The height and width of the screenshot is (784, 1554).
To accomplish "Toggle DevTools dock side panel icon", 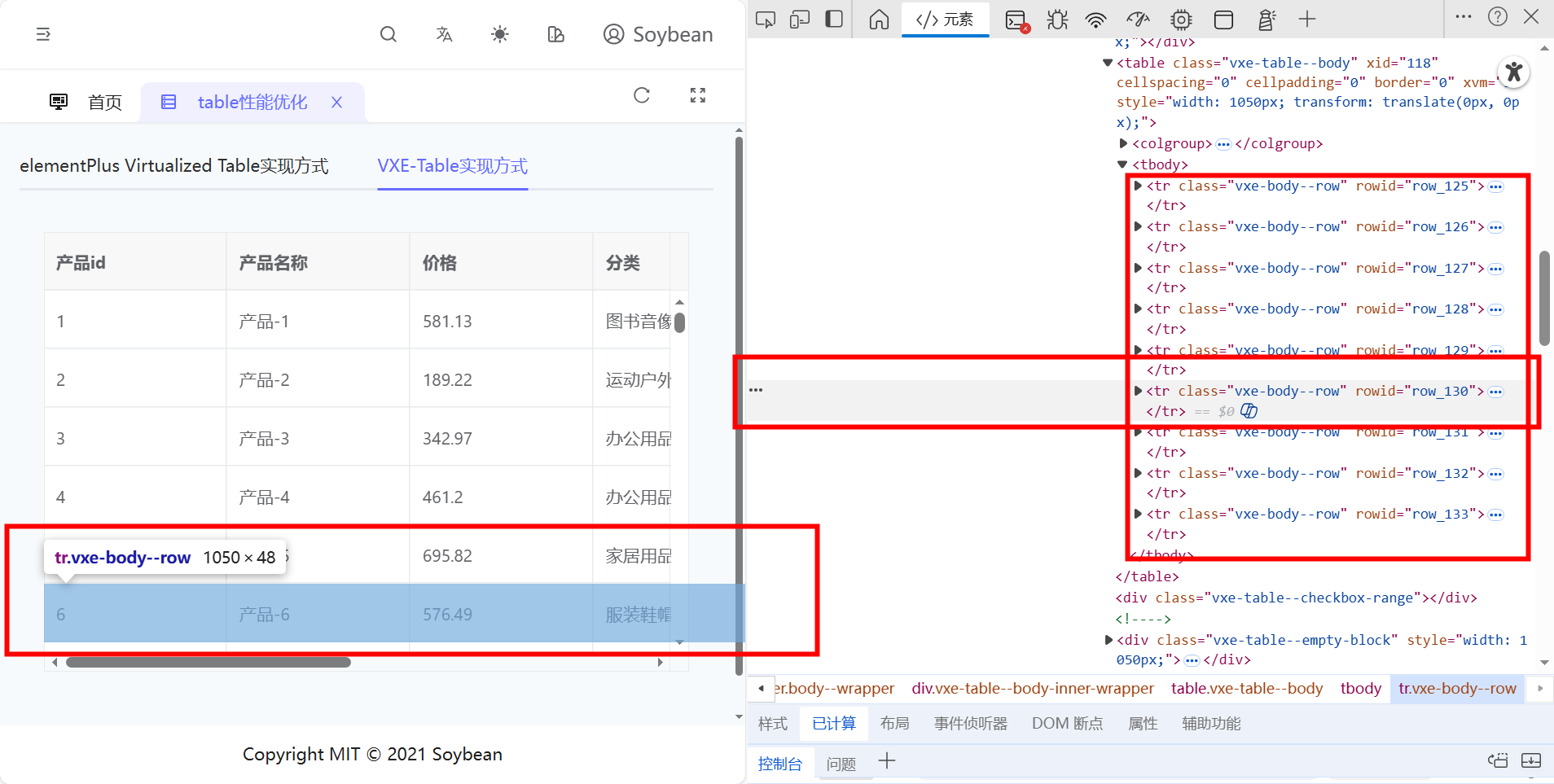I will [833, 19].
